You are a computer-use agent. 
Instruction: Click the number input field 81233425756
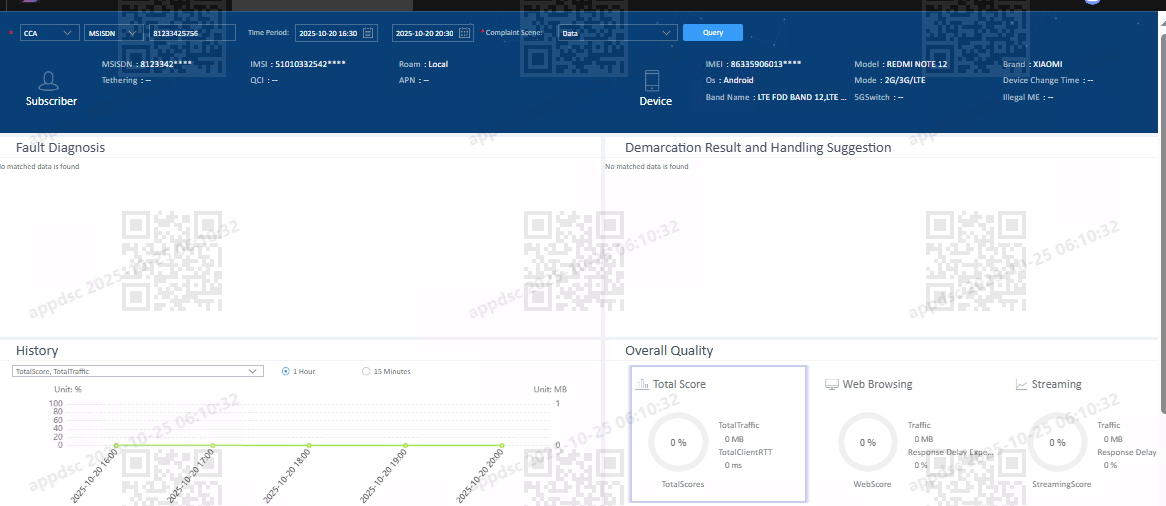[x=193, y=33]
